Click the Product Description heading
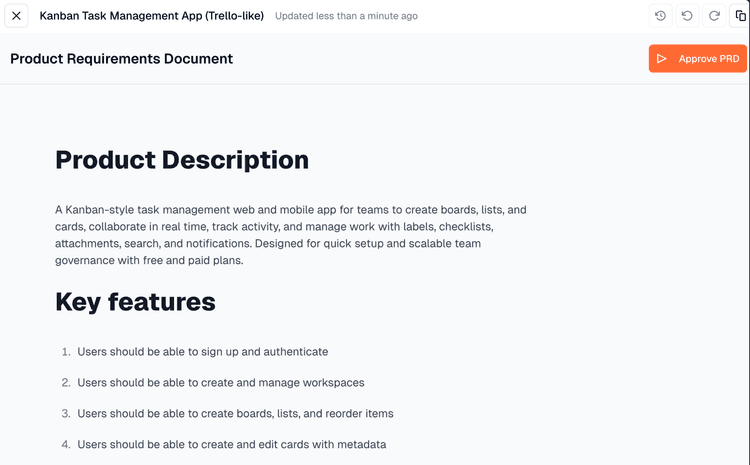Image resolution: width=750 pixels, height=465 pixels. click(182, 160)
